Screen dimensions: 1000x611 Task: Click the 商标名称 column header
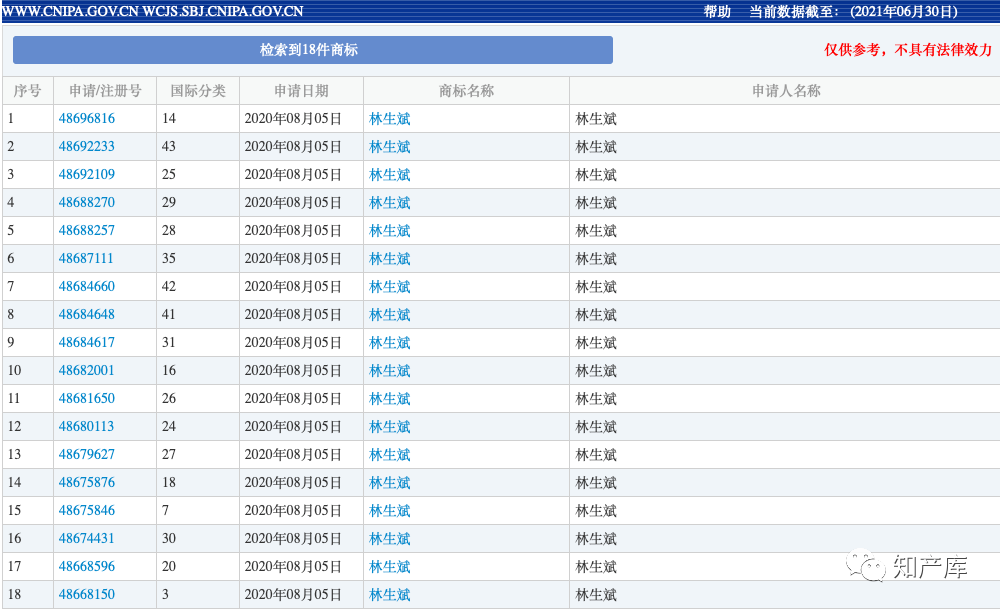coord(466,91)
